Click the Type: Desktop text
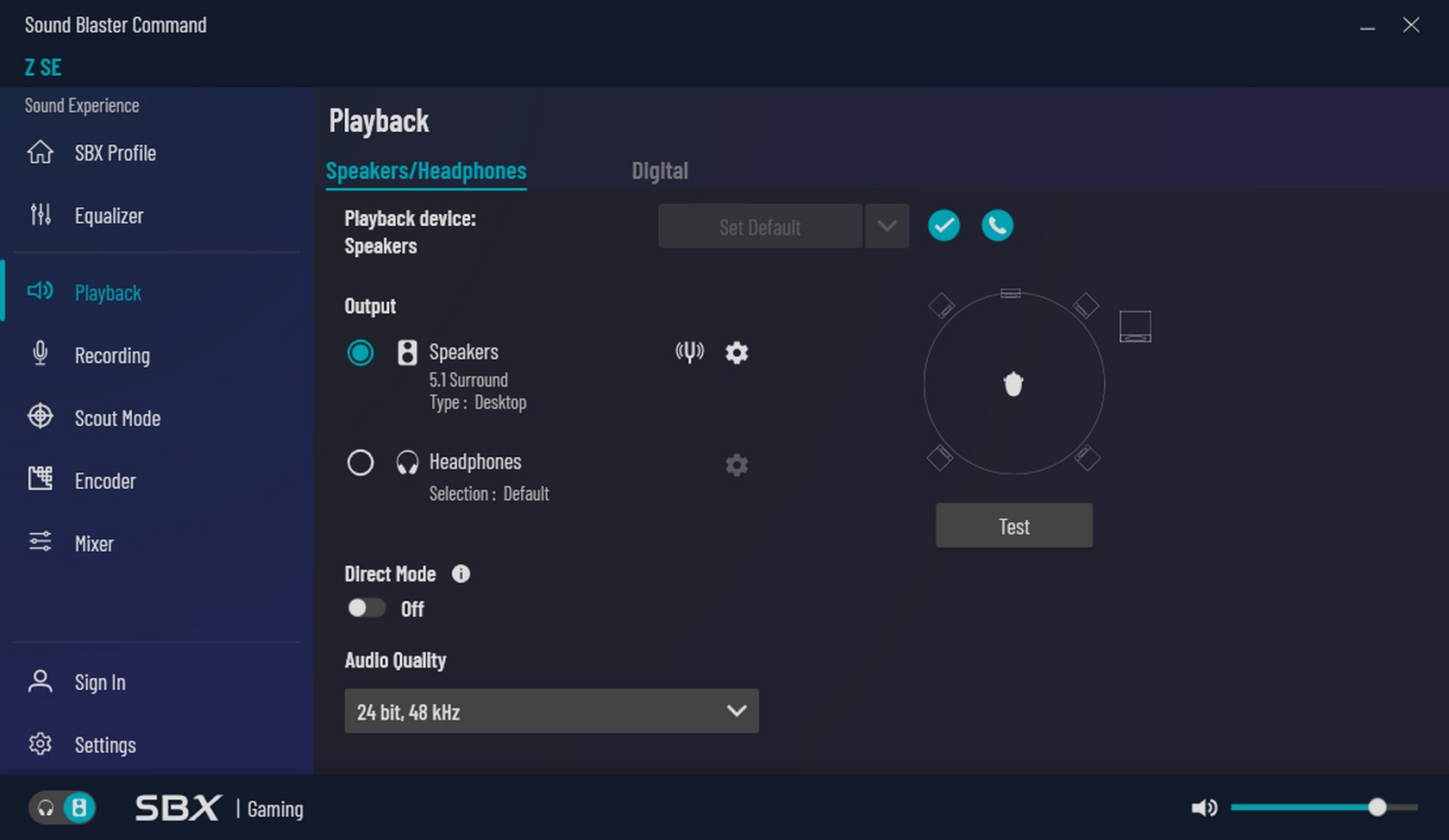Screen dimensions: 1449x840 click(x=478, y=403)
